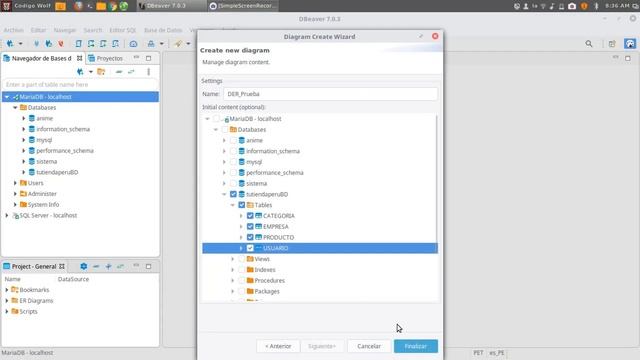Open the SimpleScreenRecorder taskbar entry

coord(244,6)
